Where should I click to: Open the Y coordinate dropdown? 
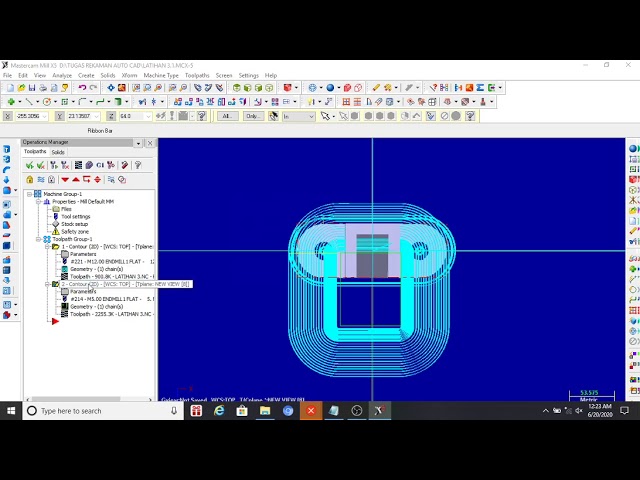coord(96,117)
